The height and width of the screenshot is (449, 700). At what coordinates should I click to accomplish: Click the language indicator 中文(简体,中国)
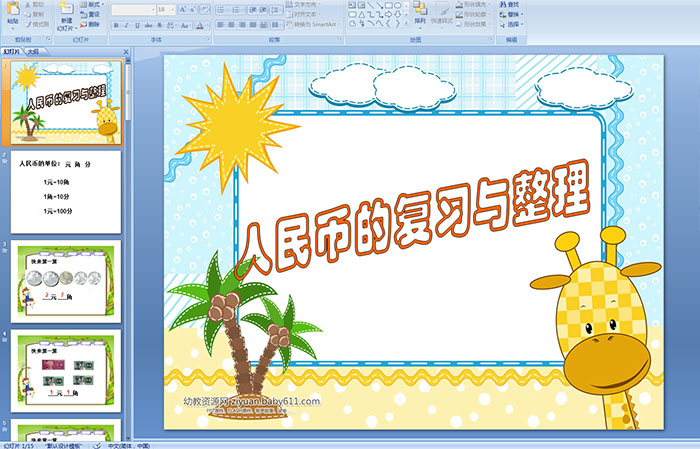click(129, 446)
